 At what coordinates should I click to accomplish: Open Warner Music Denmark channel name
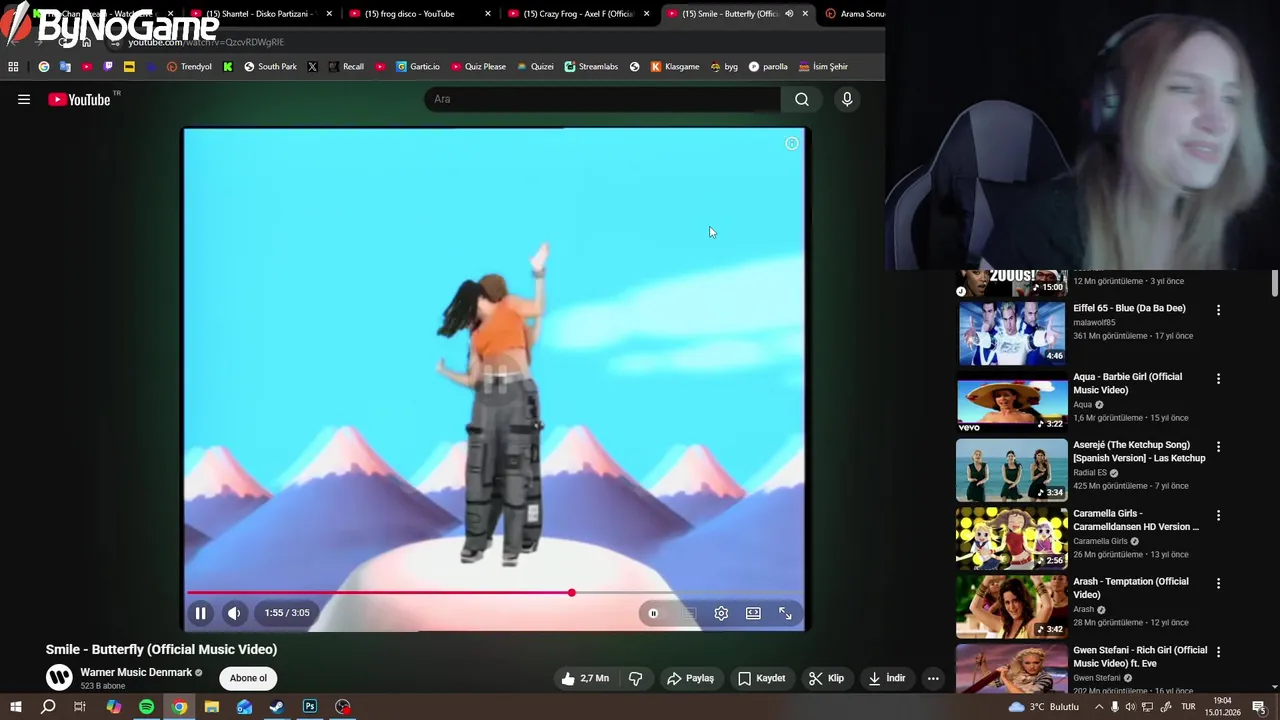(x=136, y=672)
